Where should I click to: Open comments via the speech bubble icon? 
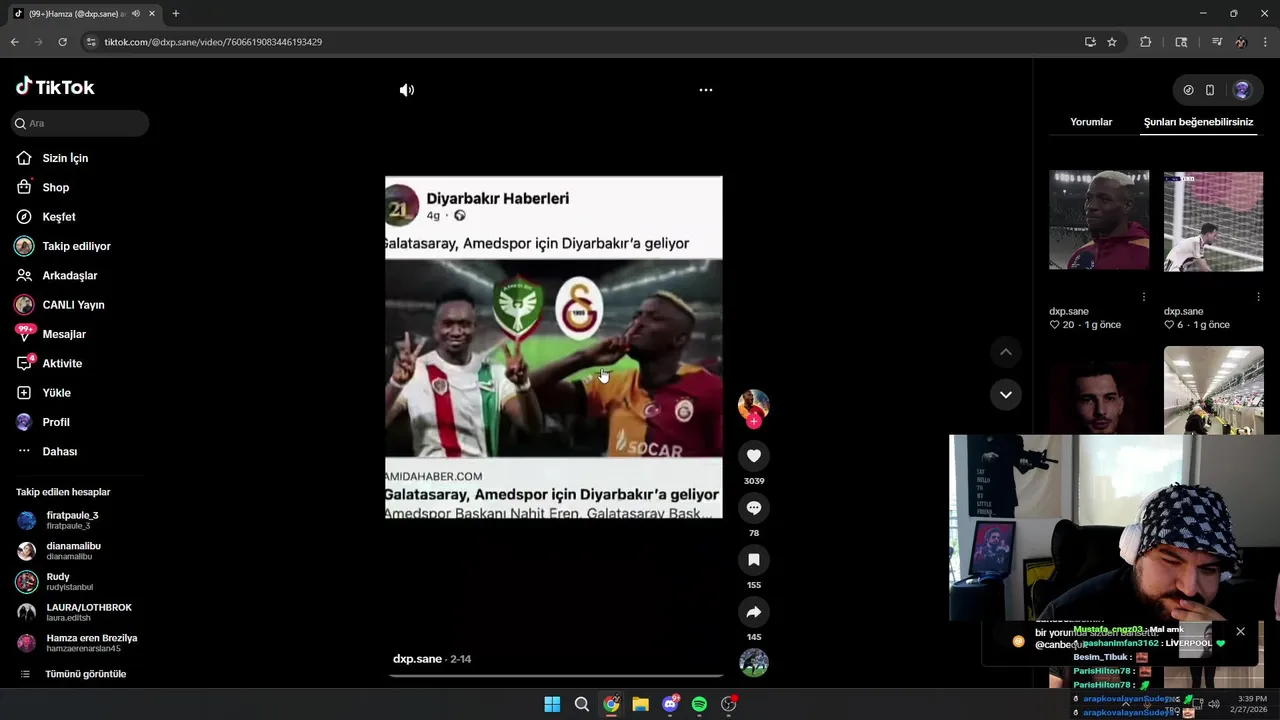[754, 508]
